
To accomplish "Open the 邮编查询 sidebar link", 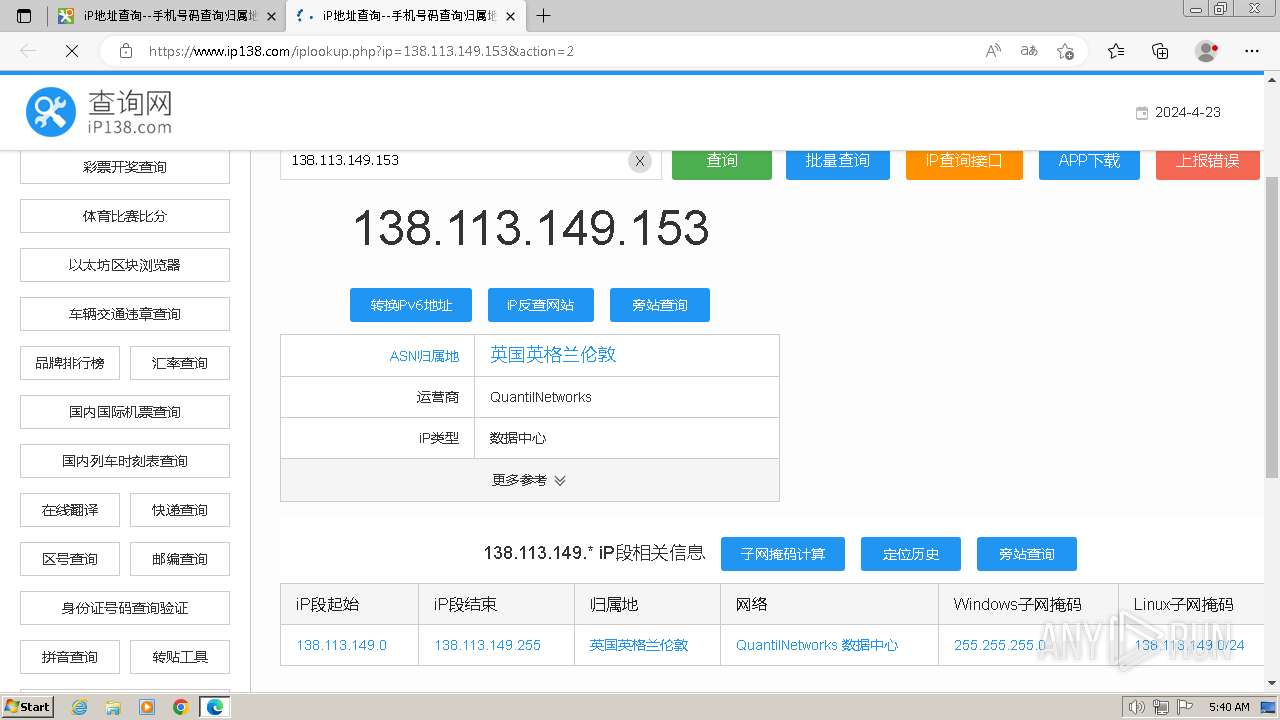I will [180, 559].
